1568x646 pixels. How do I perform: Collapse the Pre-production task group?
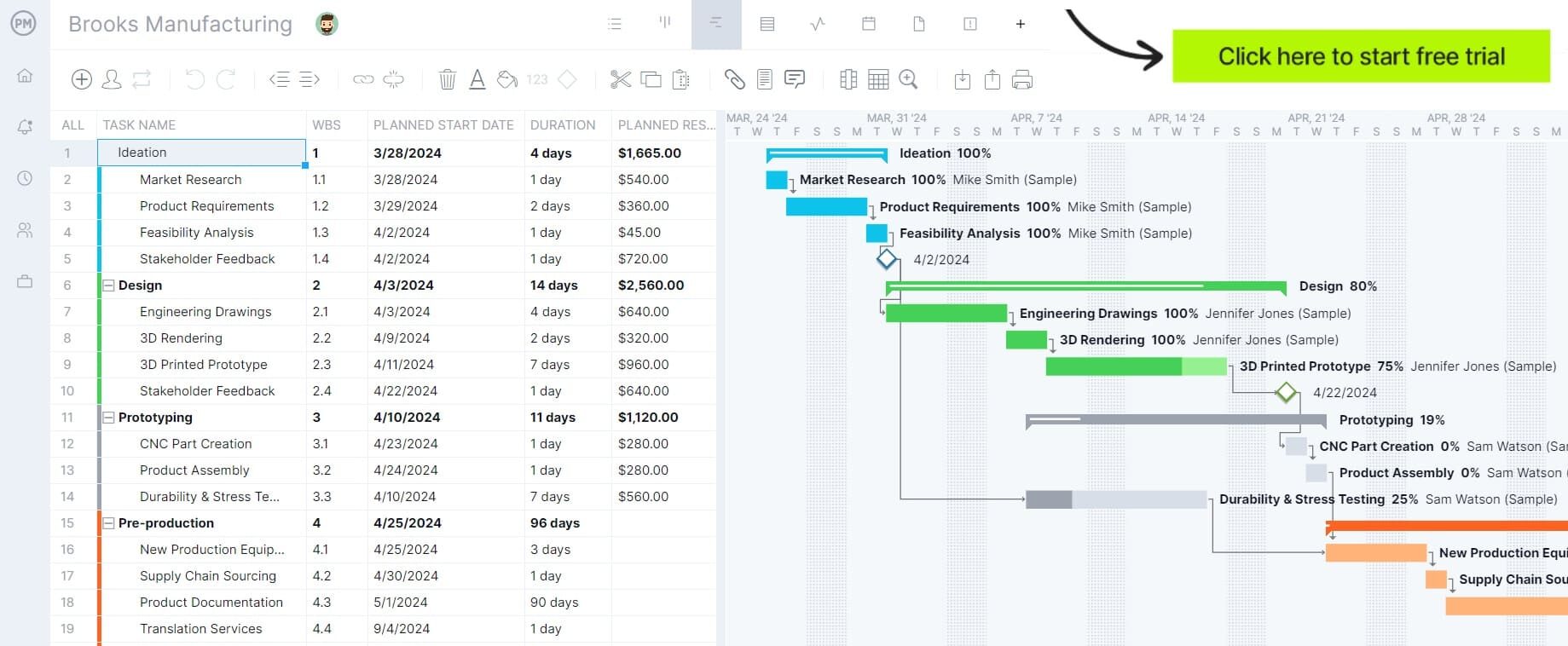(108, 523)
